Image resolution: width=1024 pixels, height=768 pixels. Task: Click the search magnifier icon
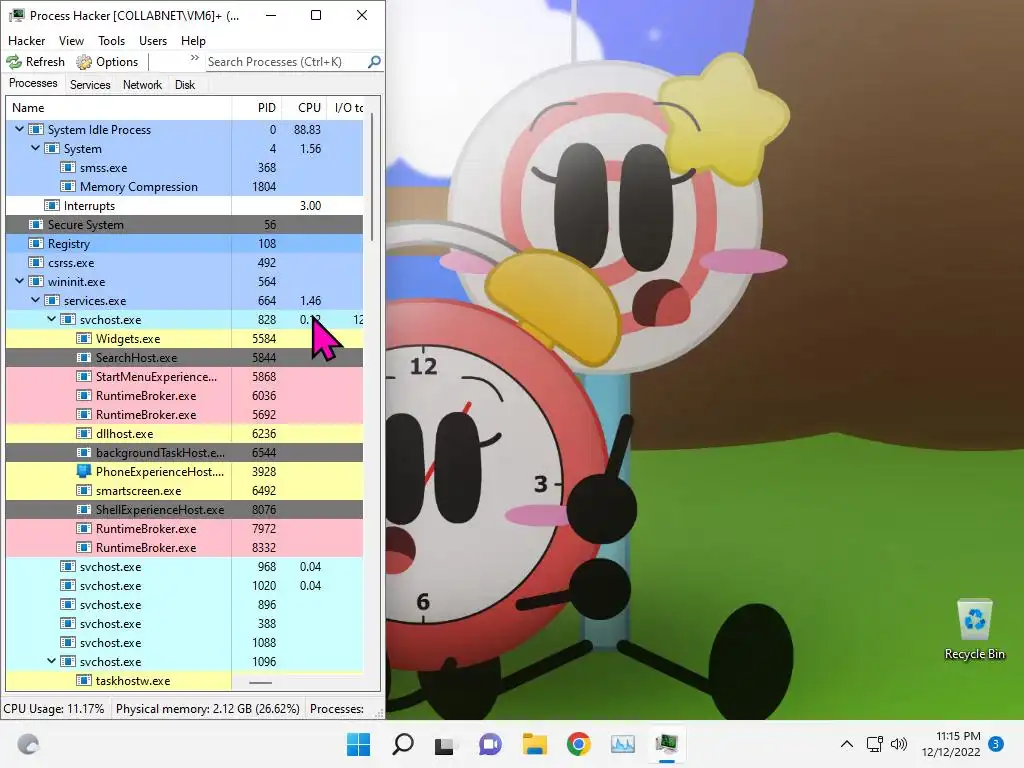pyautogui.click(x=374, y=62)
